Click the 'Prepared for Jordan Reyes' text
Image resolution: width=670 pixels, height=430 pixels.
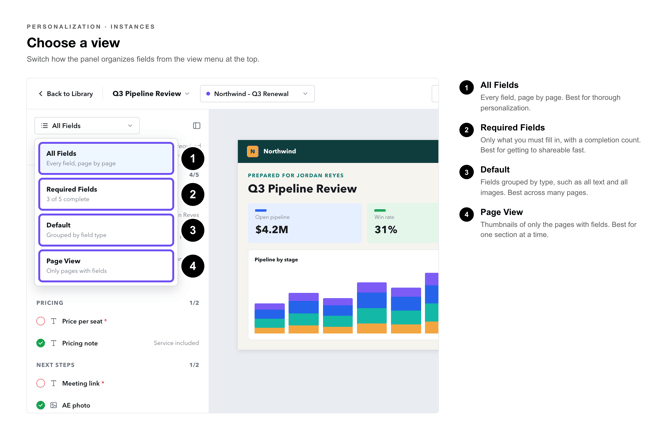coord(296,175)
